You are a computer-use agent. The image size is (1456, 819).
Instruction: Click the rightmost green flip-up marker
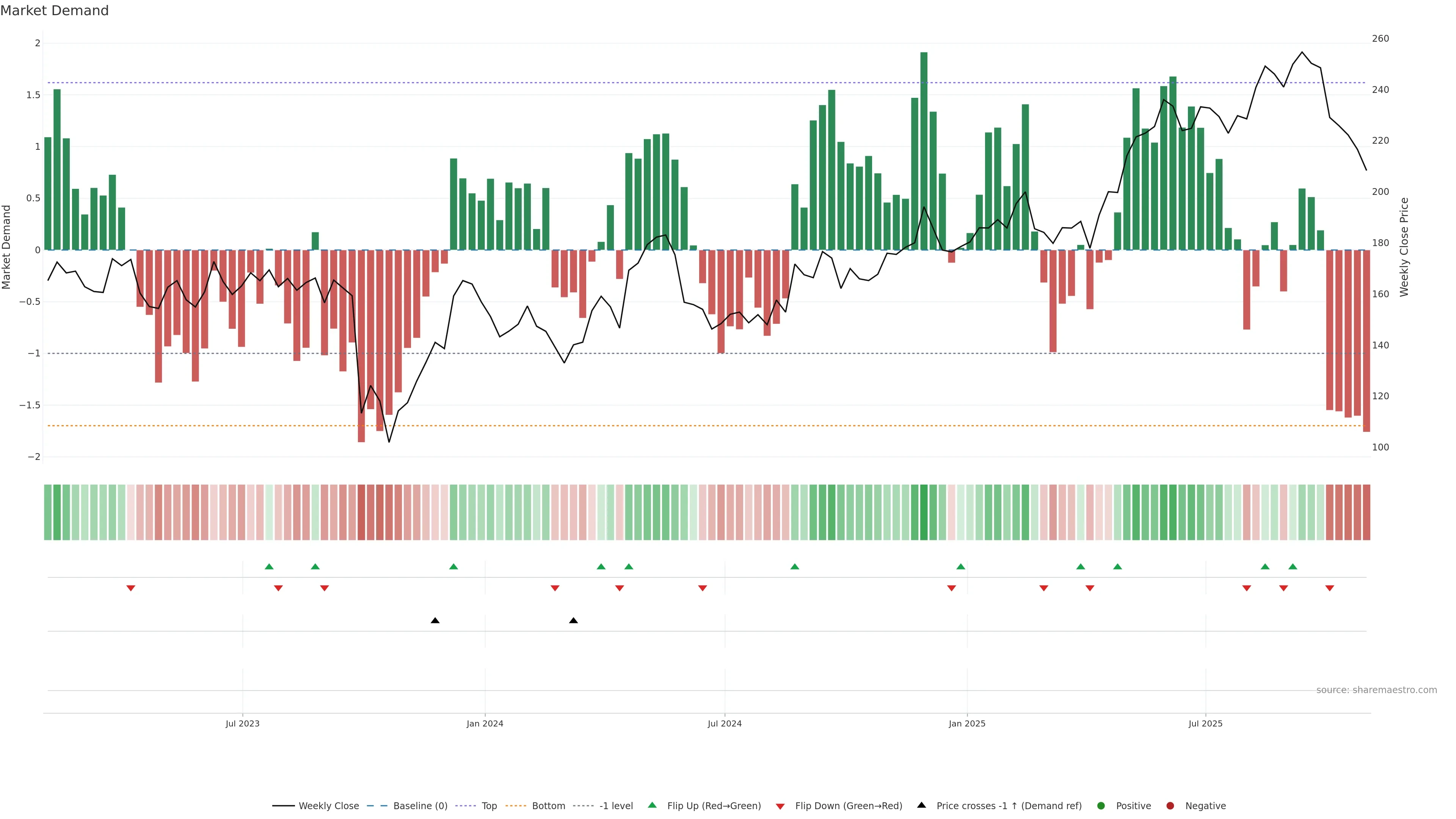tap(1293, 566)
